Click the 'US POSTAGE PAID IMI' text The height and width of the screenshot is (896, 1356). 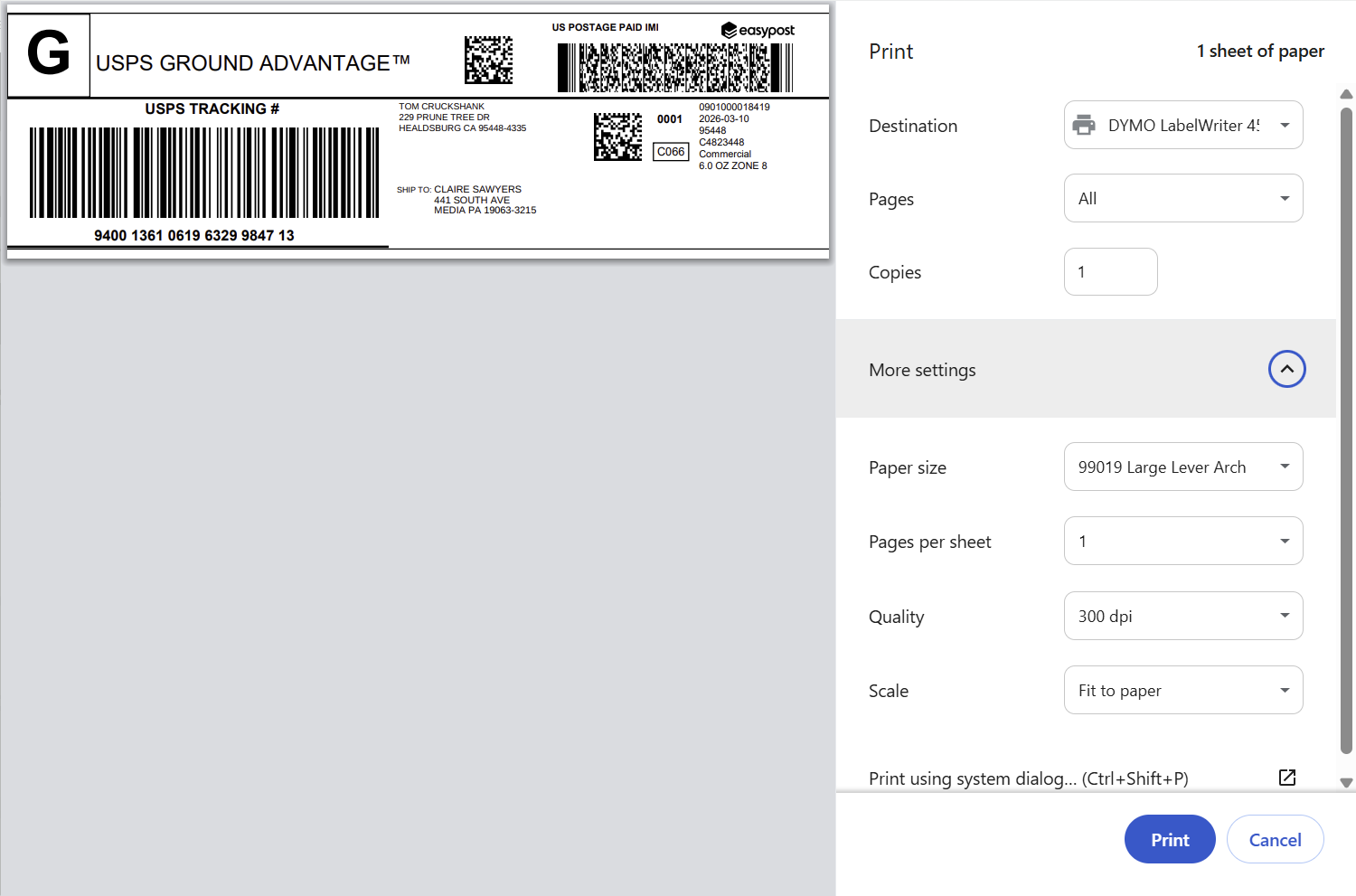(606, 27)
